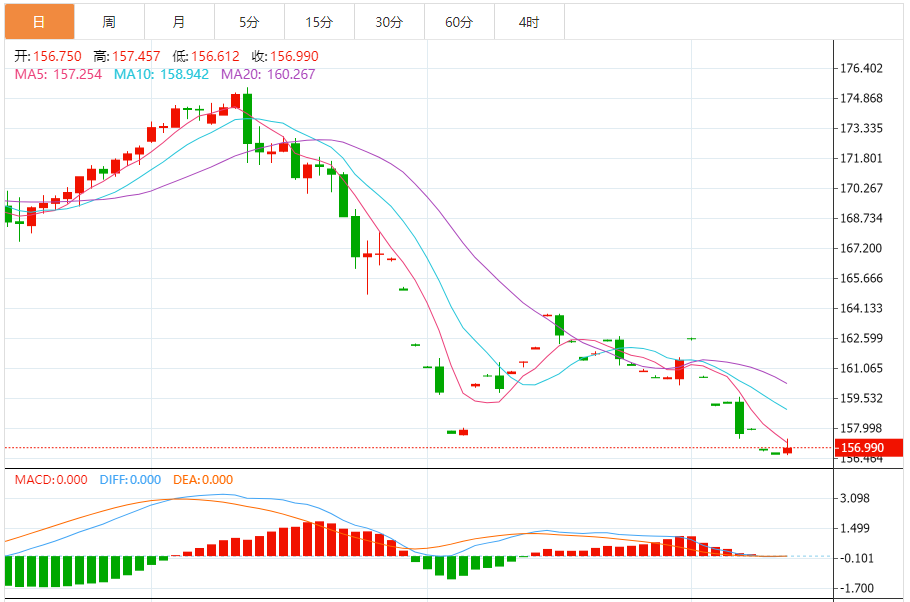
Task: Click the 174.868 price axis label
Action: (x=862, y=98)
